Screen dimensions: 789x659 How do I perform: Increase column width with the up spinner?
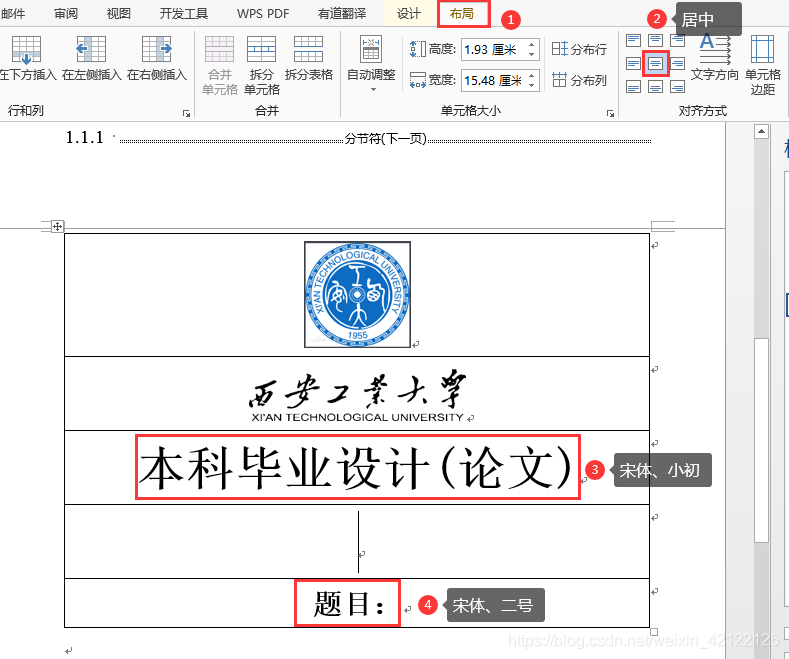pos(532,75)
